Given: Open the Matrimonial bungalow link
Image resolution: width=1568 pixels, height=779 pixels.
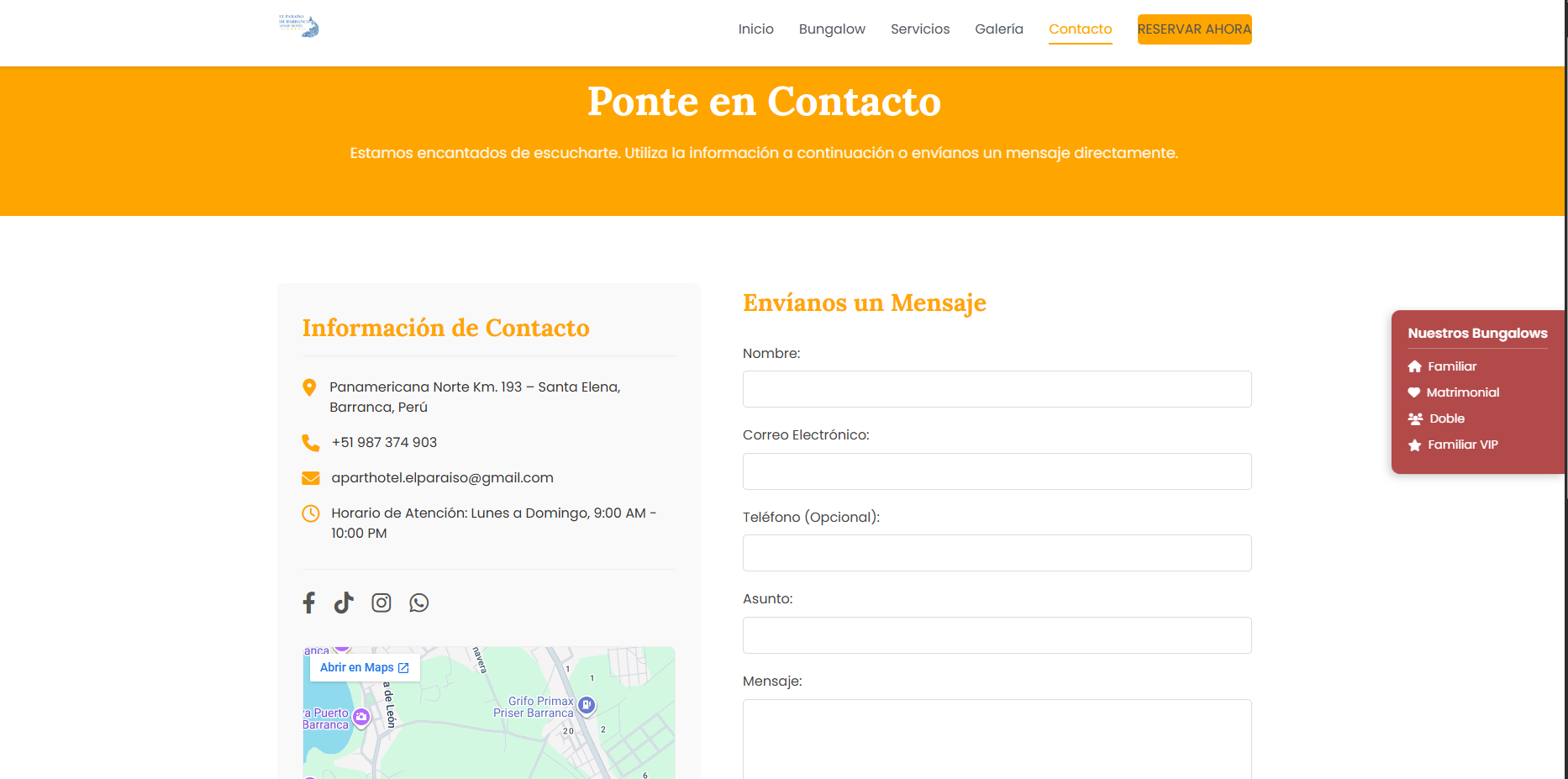Looking at the screenshot, I should point(1463,392).
